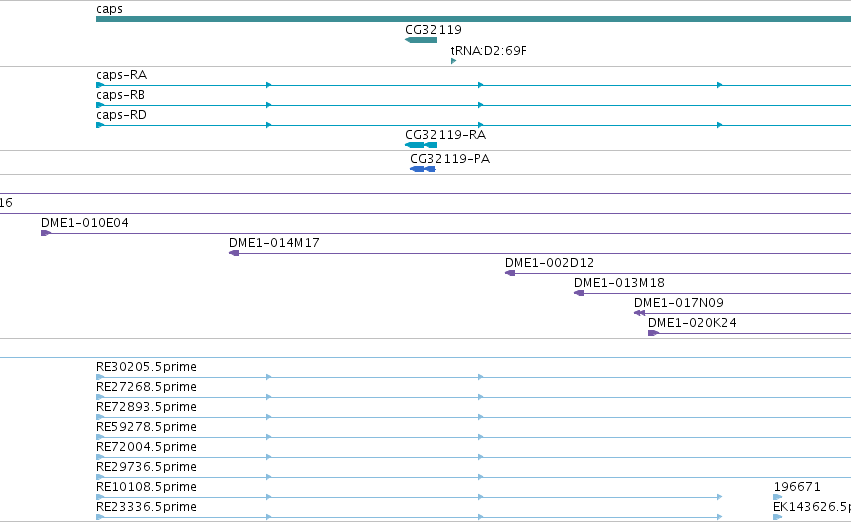Image resolution: width=851 pixels, height=522 pixels.
Task: Select the 196671 feature label
Action: pyautogui.click(x=797, y=487)
